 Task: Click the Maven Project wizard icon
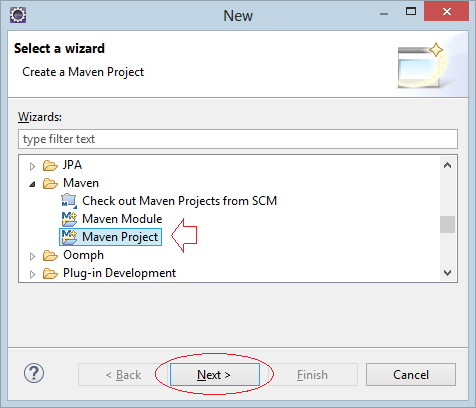(69, 237)
